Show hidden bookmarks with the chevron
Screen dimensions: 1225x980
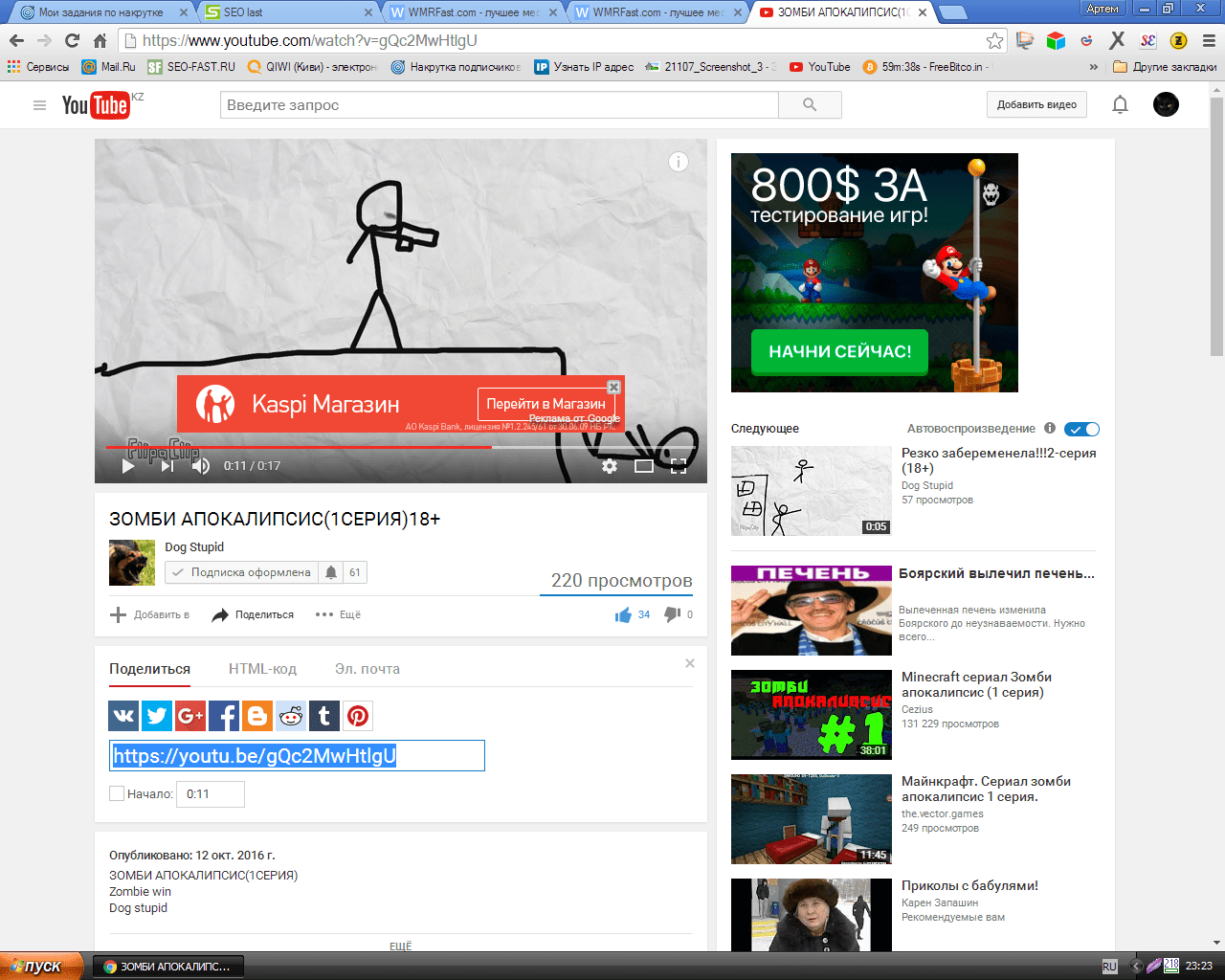[1094, 67]
